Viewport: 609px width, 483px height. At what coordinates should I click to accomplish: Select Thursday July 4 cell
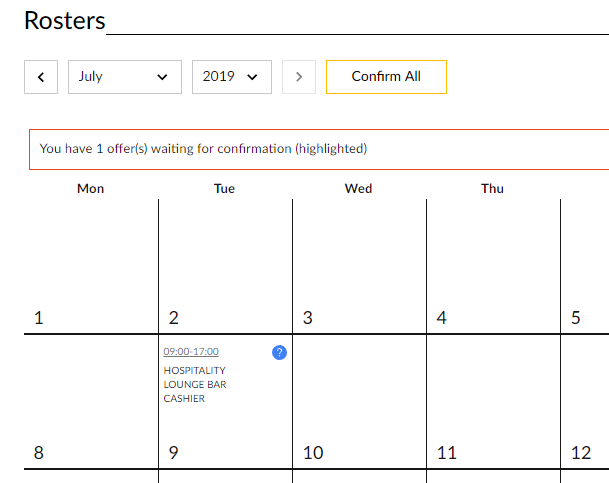(493, 266)
